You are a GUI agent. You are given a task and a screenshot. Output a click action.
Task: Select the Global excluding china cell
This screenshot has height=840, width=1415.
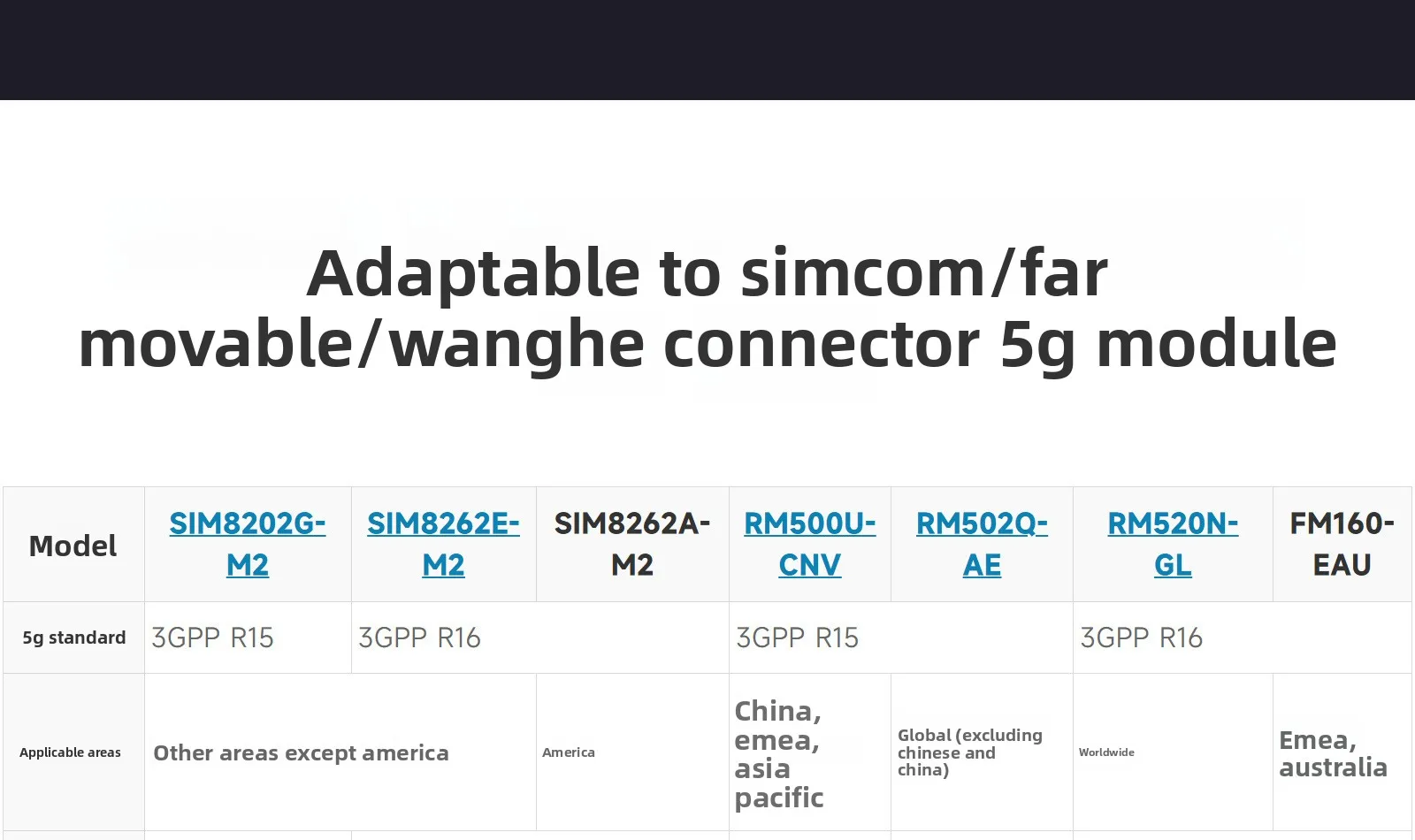[x=970, y=752]
